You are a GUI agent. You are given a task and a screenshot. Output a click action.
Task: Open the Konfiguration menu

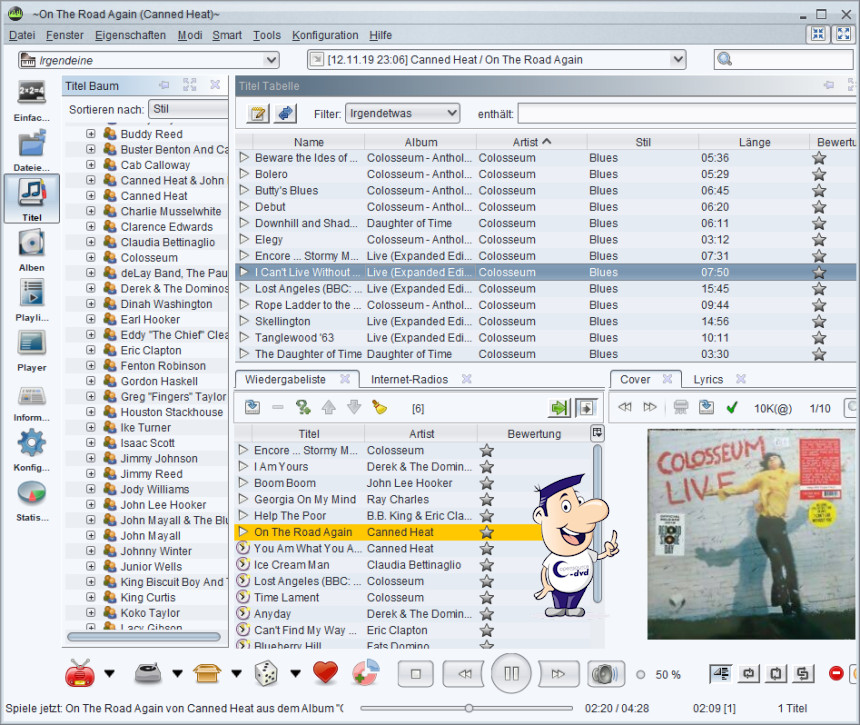325,35
